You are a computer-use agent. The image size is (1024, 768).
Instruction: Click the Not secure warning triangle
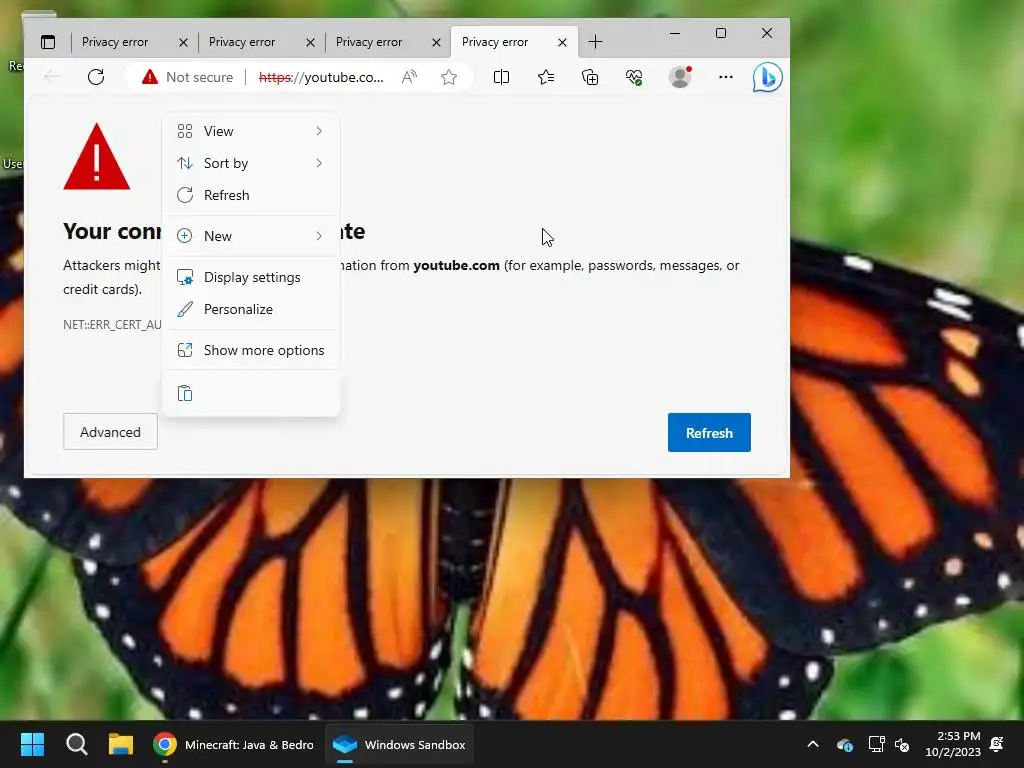[x=150, y=77]
